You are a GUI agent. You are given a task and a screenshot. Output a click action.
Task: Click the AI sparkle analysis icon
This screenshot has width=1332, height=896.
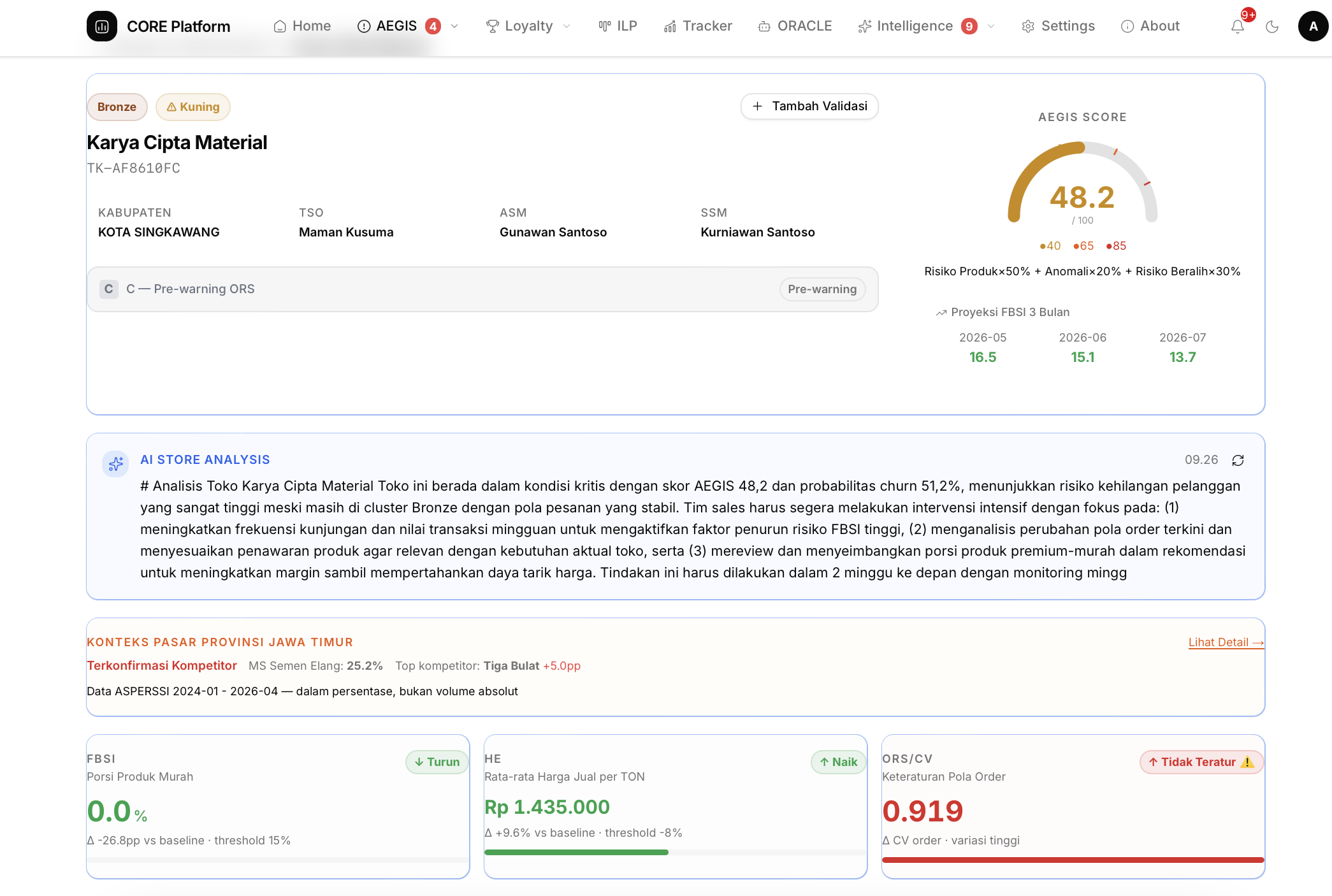pyautogui.click(x=115, y=463)
